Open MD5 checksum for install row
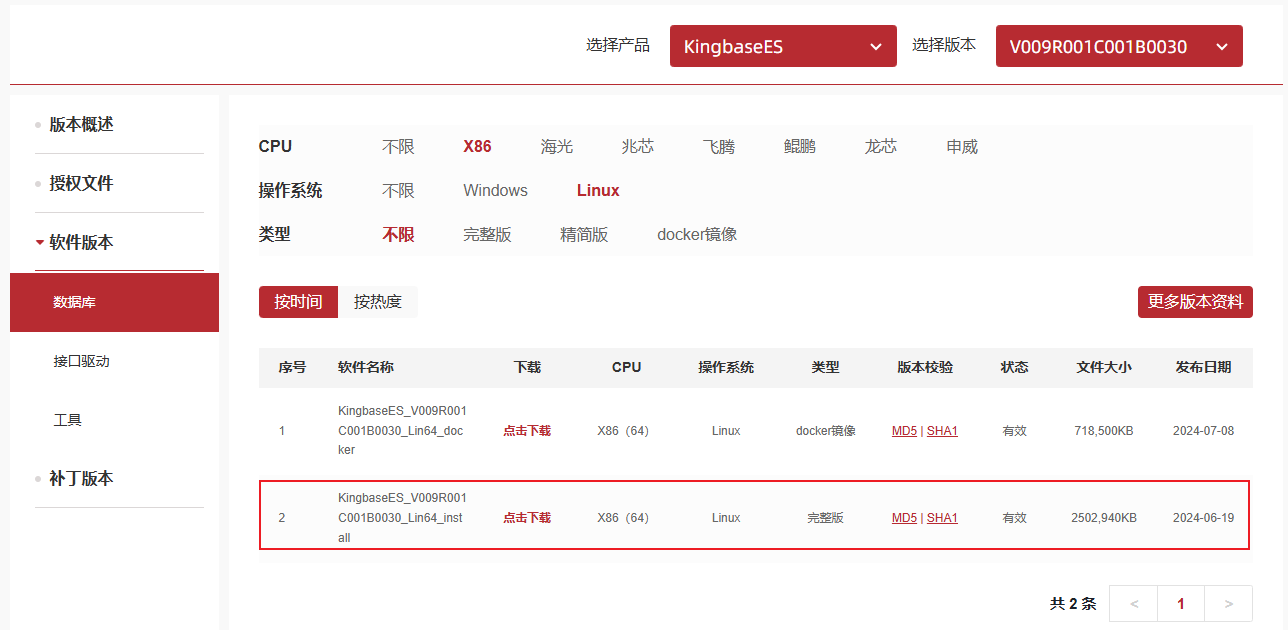Viewport: 1288px width, 630px height. 904,518
